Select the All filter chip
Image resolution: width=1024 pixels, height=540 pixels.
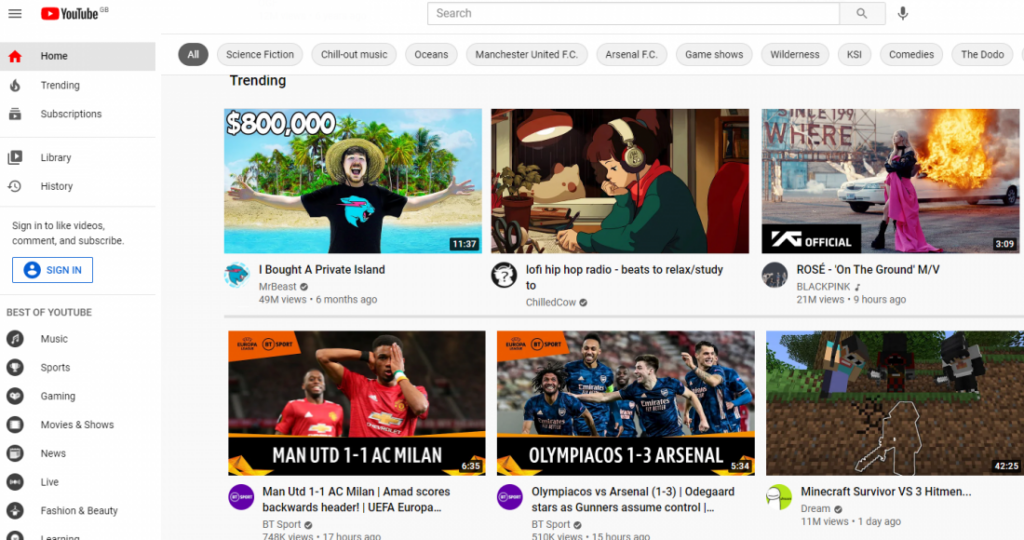click(193, 55)
